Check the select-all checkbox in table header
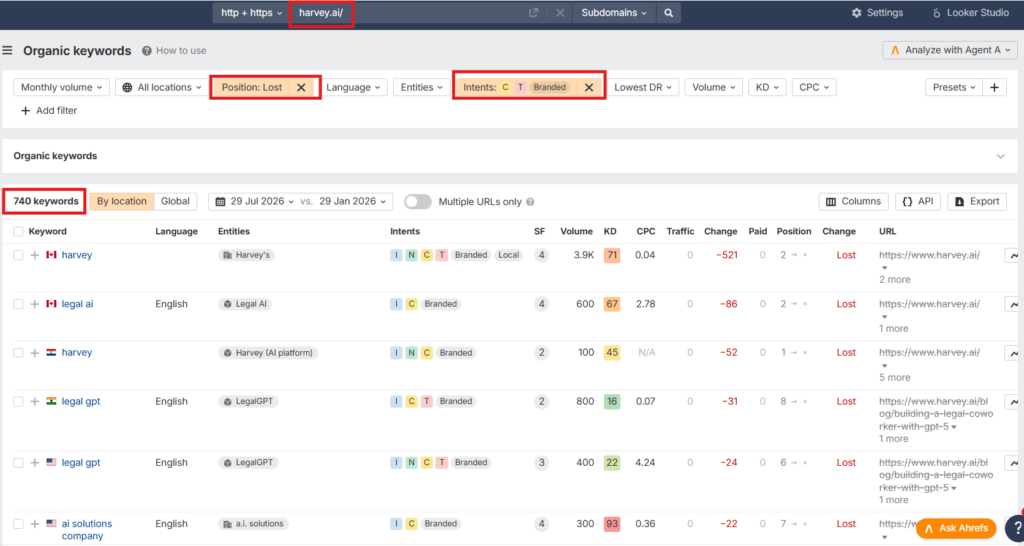1024x546 pixels. [18, 231]
